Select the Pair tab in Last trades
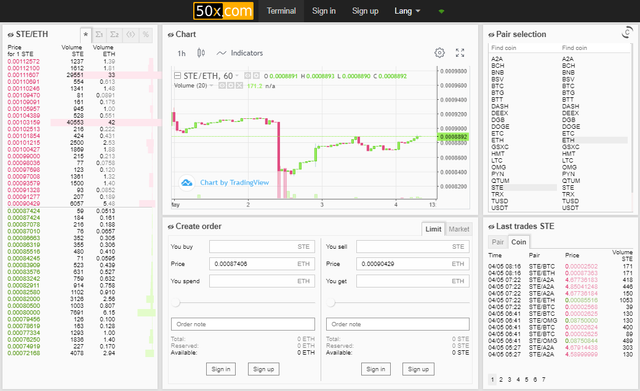The height and width of the screenshot is (391, 640). (x=498, y=242)
